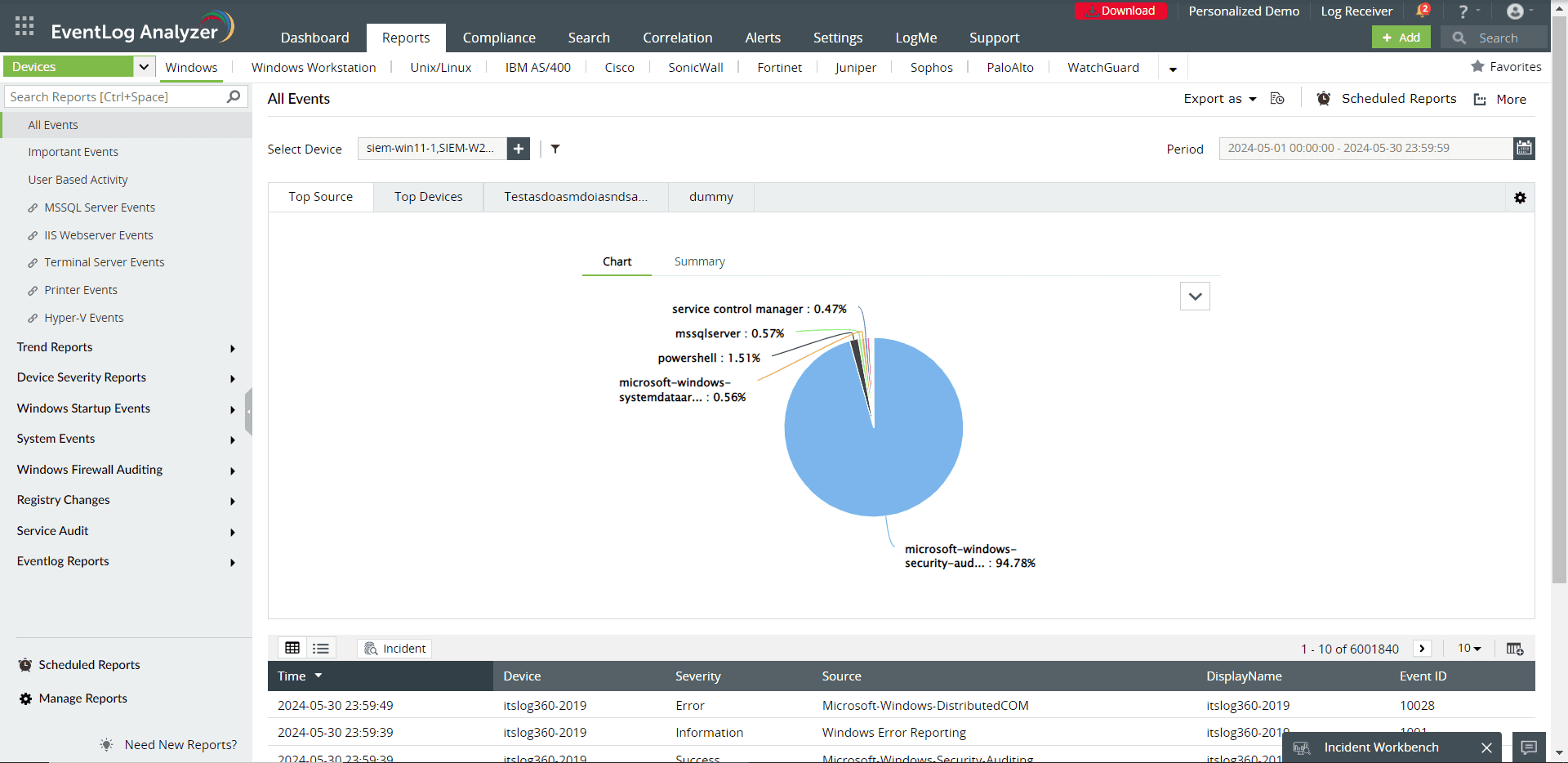Open the Alerts tab
The width and height of the screenshot is (1568, 763).
click(x=763, y=38)
